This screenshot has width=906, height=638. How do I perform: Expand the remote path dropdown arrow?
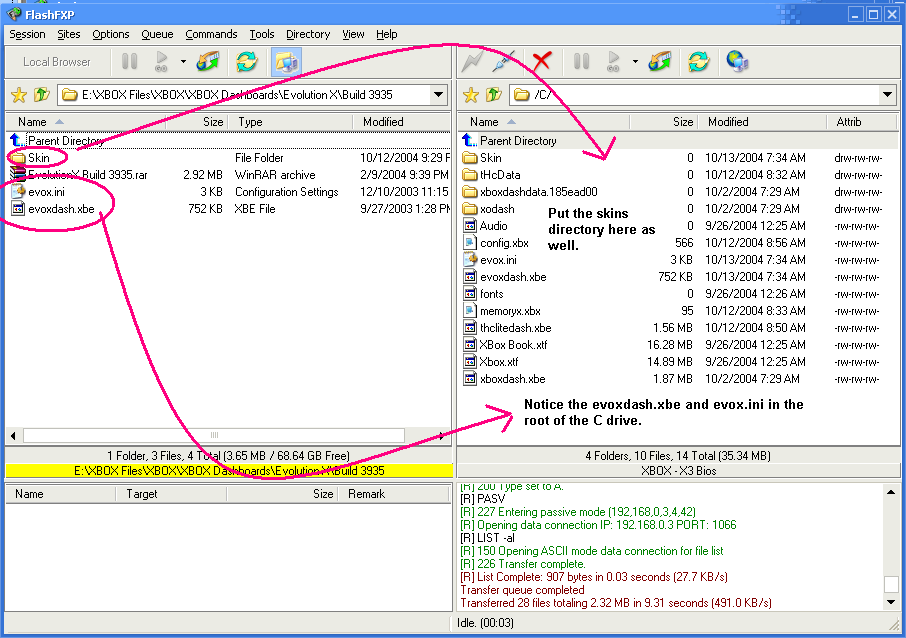coord(888,95)
